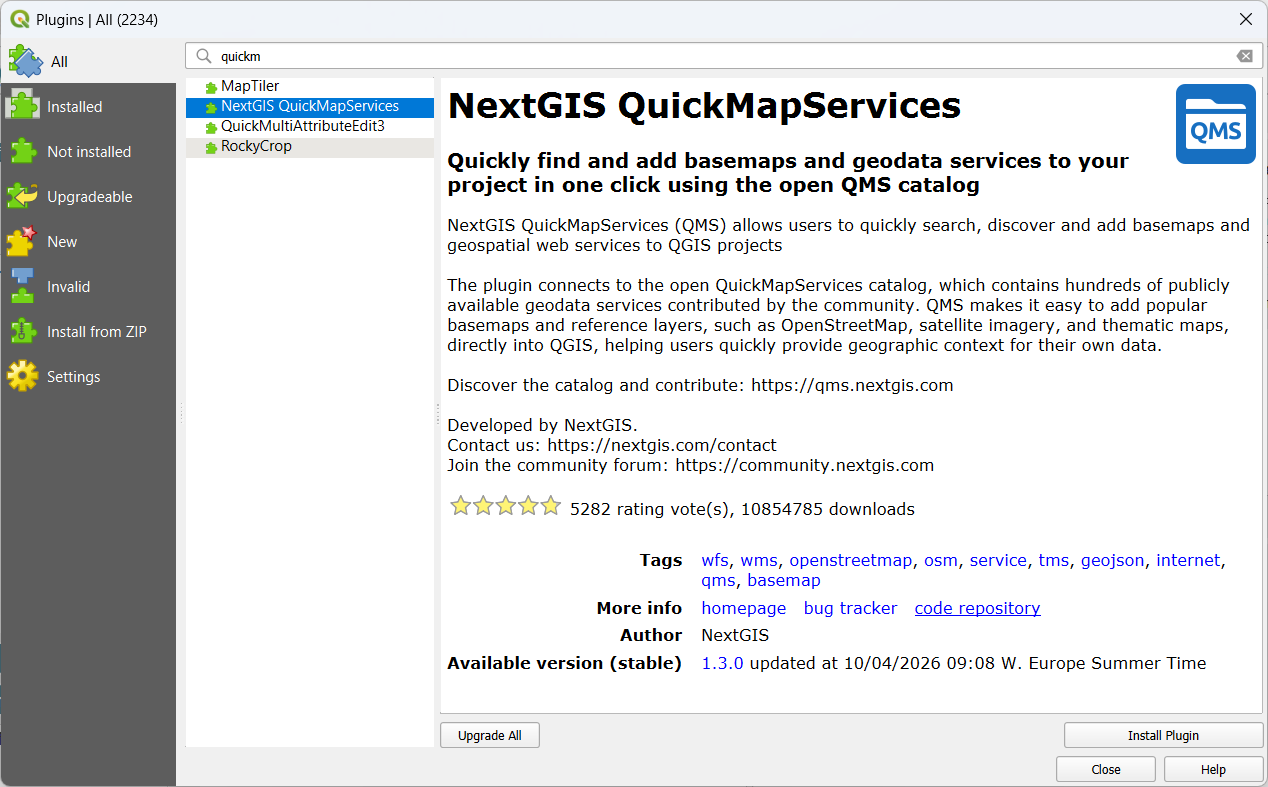This screenshot has width=1268, height=787.
Task: Select the Installed plugins sidebar icon
Action: (x=23, y=106)
